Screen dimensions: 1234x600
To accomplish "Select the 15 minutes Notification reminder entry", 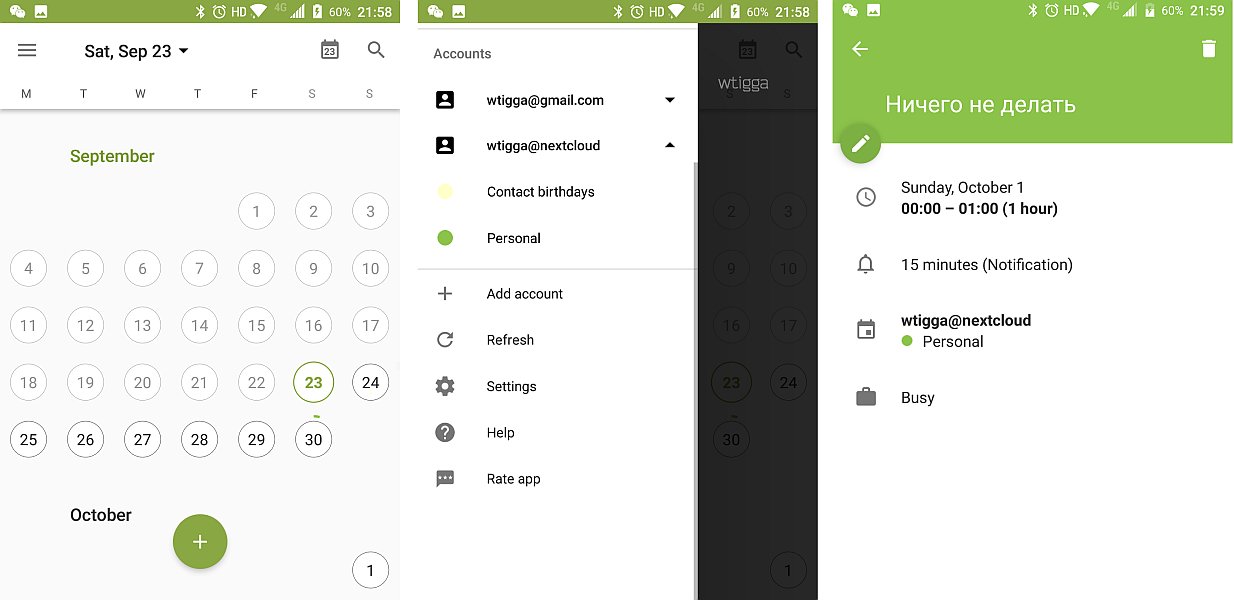I will tap(987, 264).
